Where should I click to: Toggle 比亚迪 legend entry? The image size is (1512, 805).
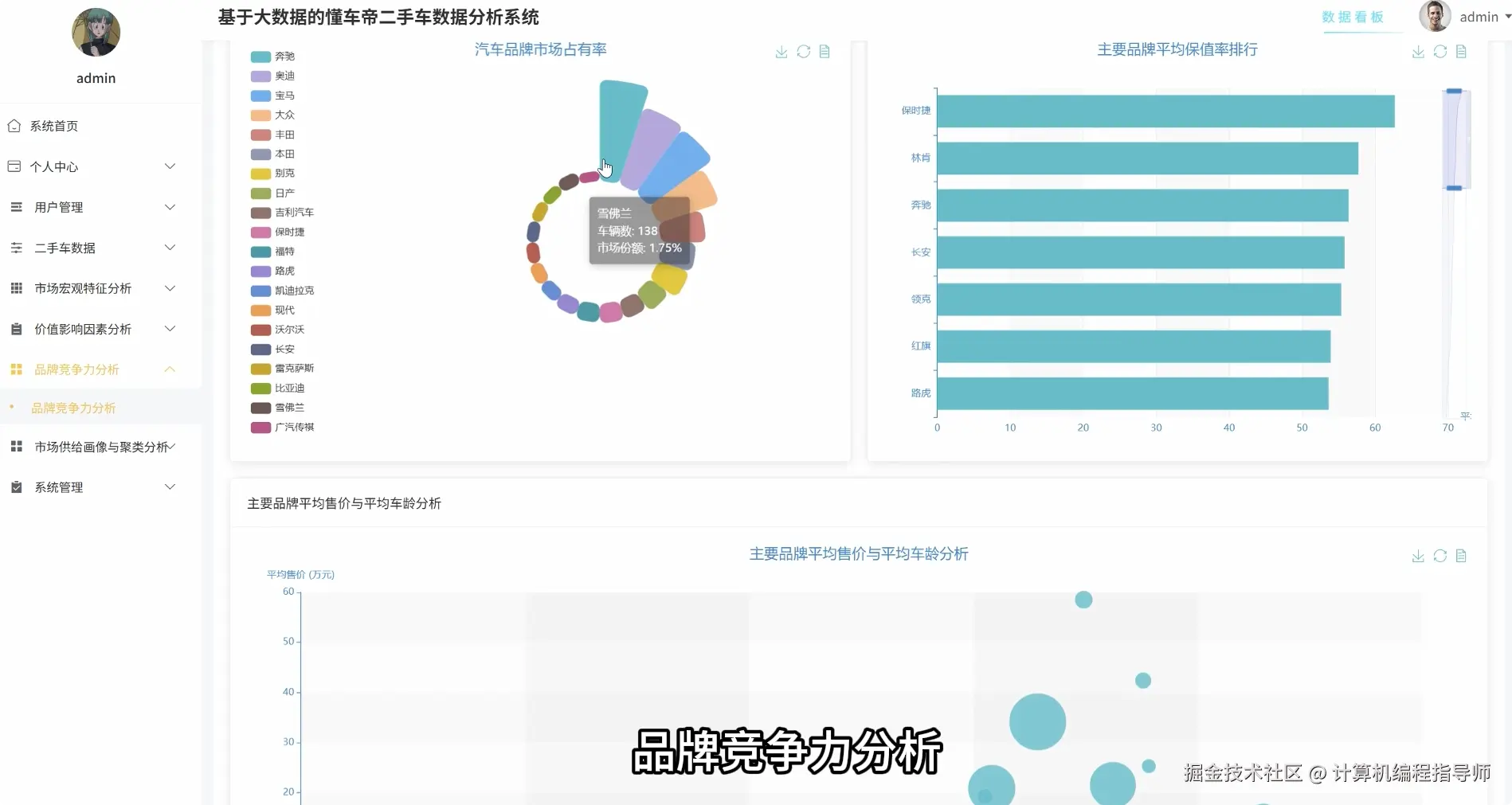(277, 388)
